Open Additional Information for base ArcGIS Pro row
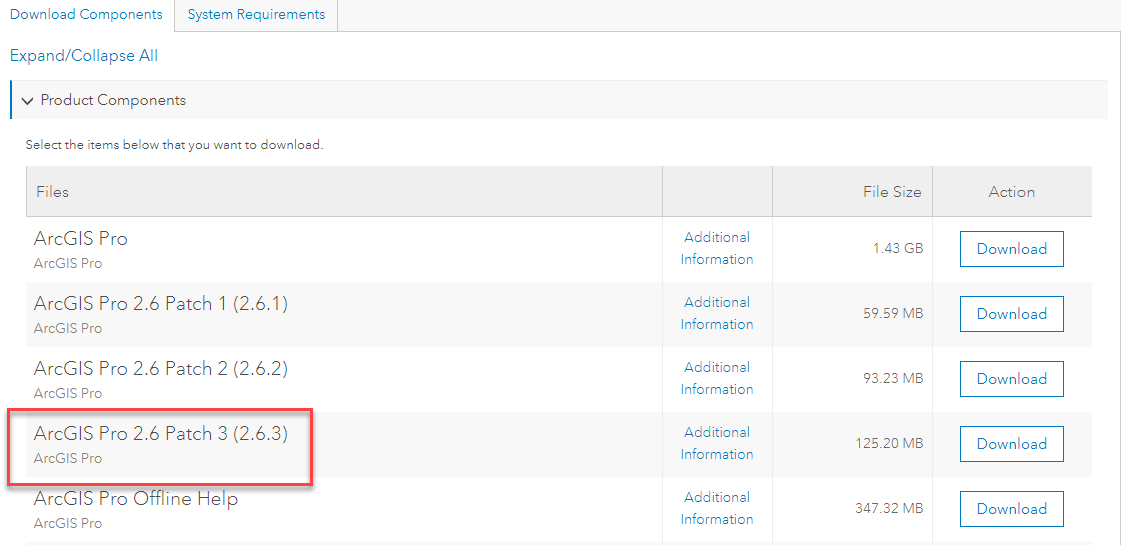Viewport: 1121px width, 545px height. coord(717,248)
